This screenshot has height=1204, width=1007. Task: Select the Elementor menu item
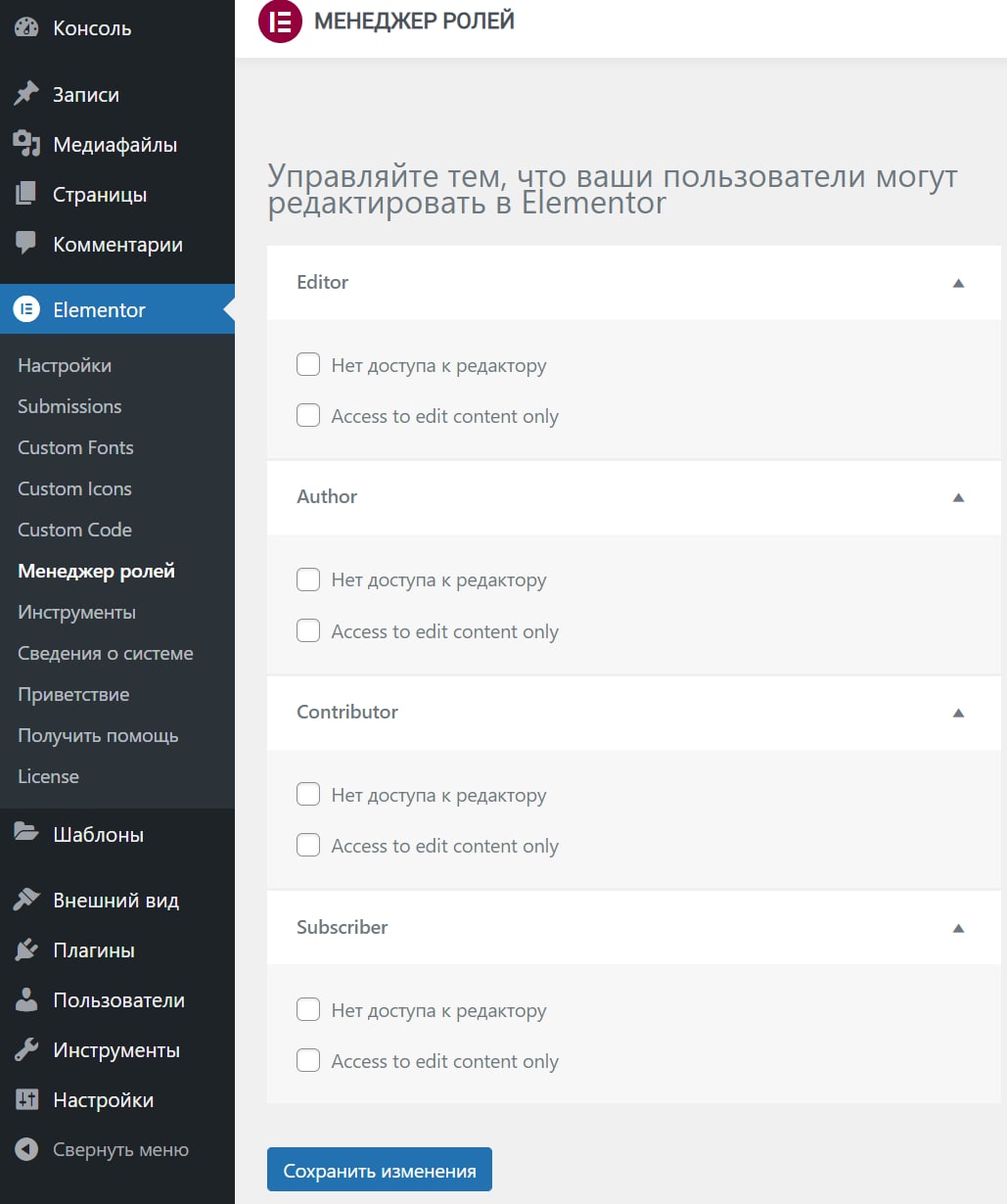click(x=117, y=309)
